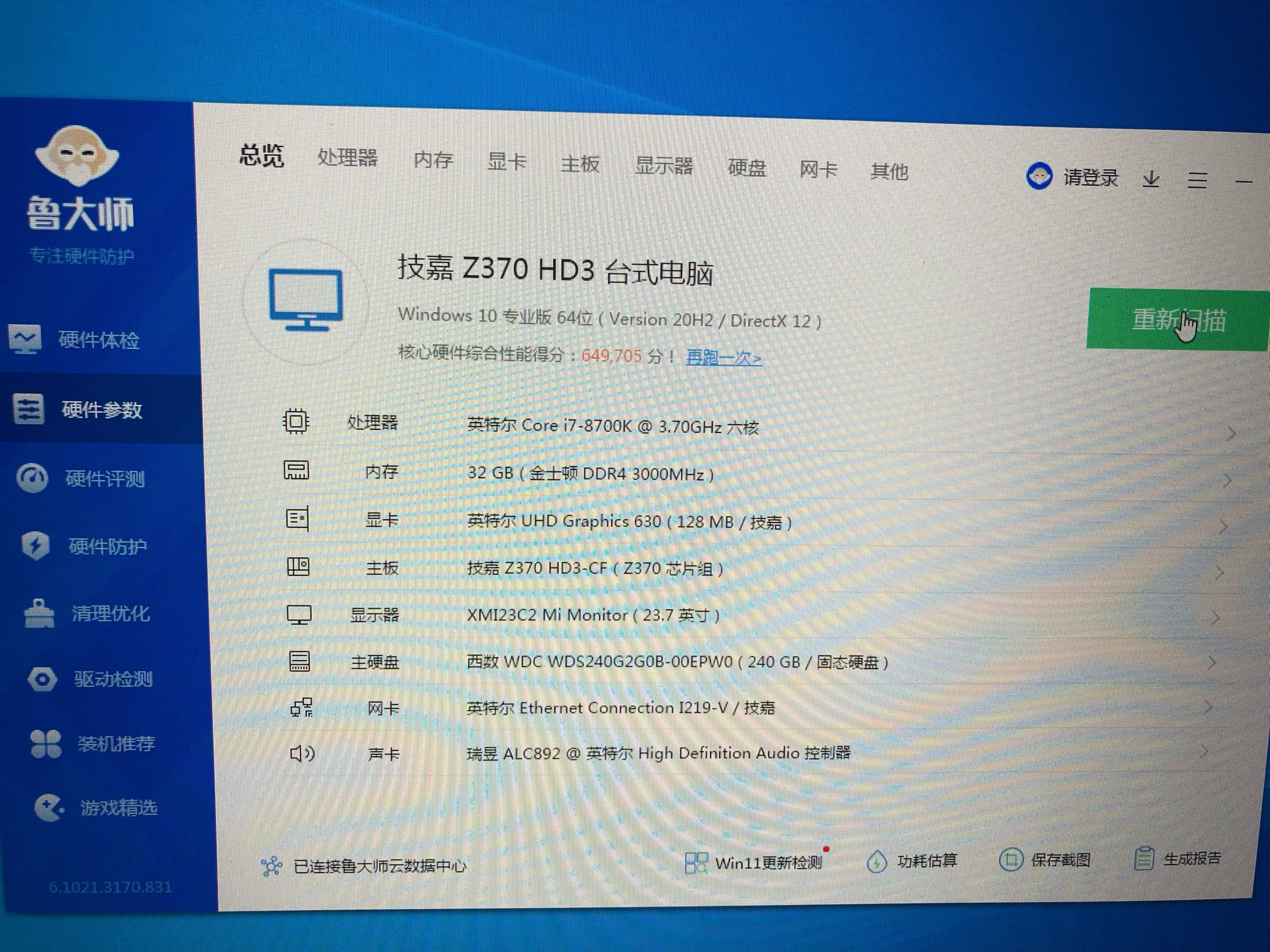
Task: Switch to the 网卡 tab
Action: [x=818, y=169]
